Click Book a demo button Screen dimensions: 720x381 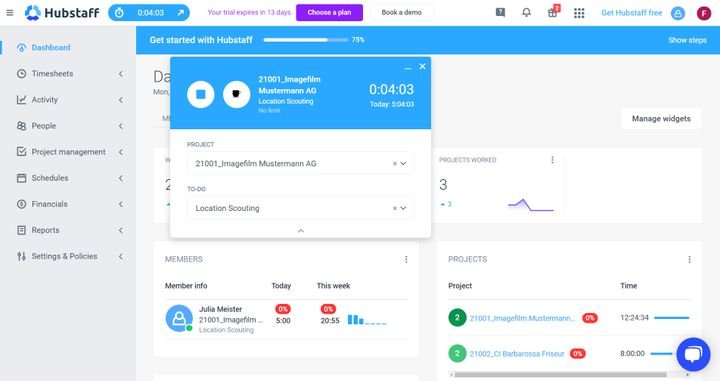(401, 12)
